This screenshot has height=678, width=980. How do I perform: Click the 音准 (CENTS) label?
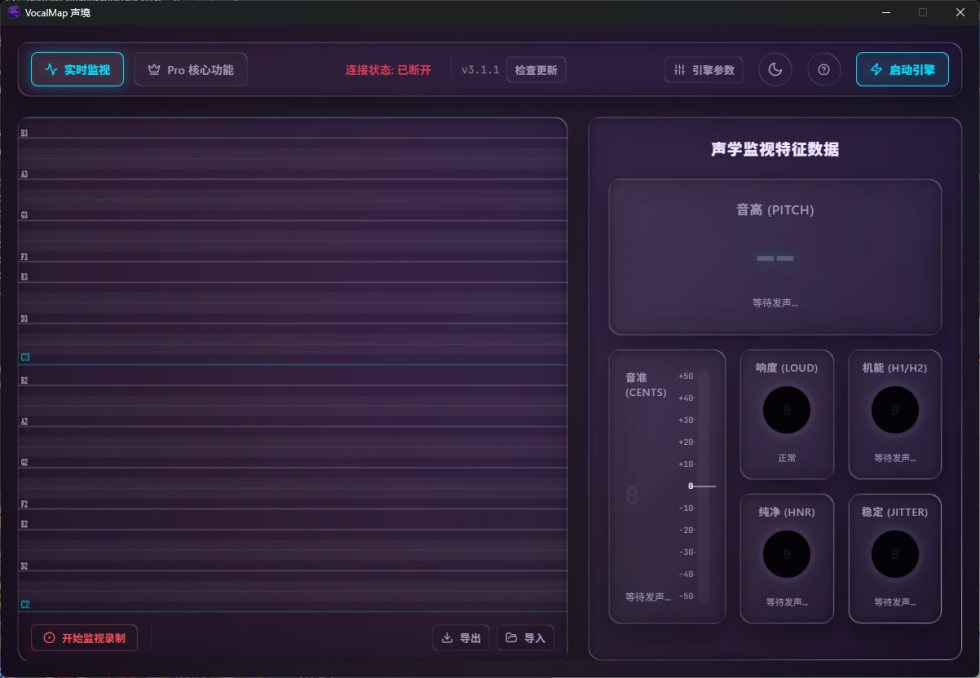click(x=646, y=385)
